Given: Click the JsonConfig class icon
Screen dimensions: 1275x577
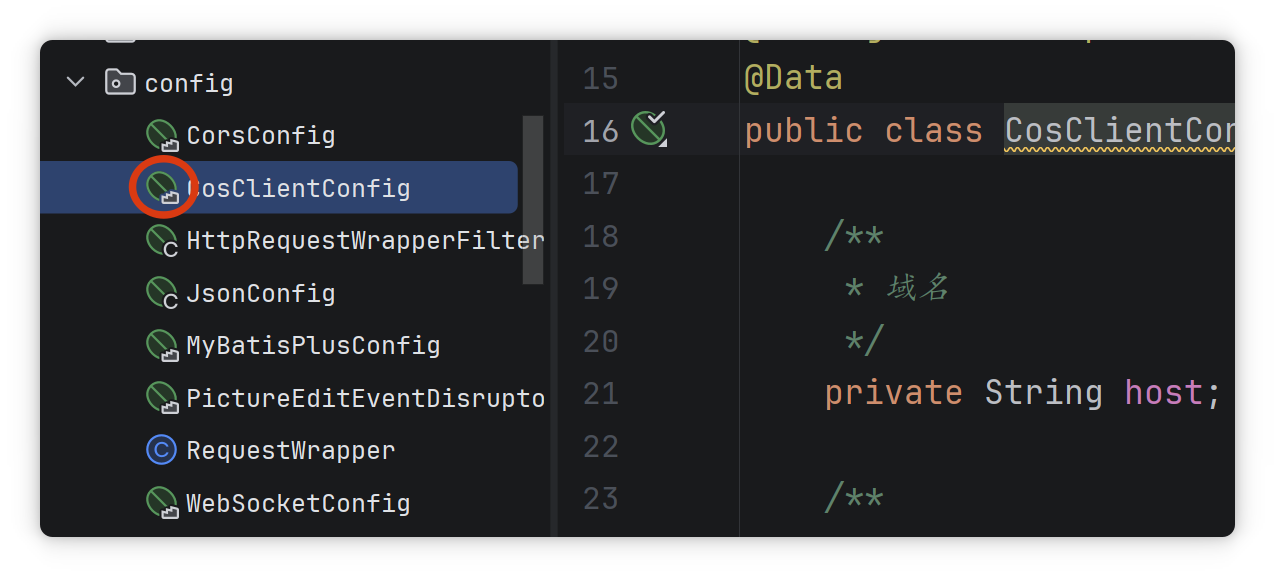Looking at the screenshot, I should click(x=161, y=293).
